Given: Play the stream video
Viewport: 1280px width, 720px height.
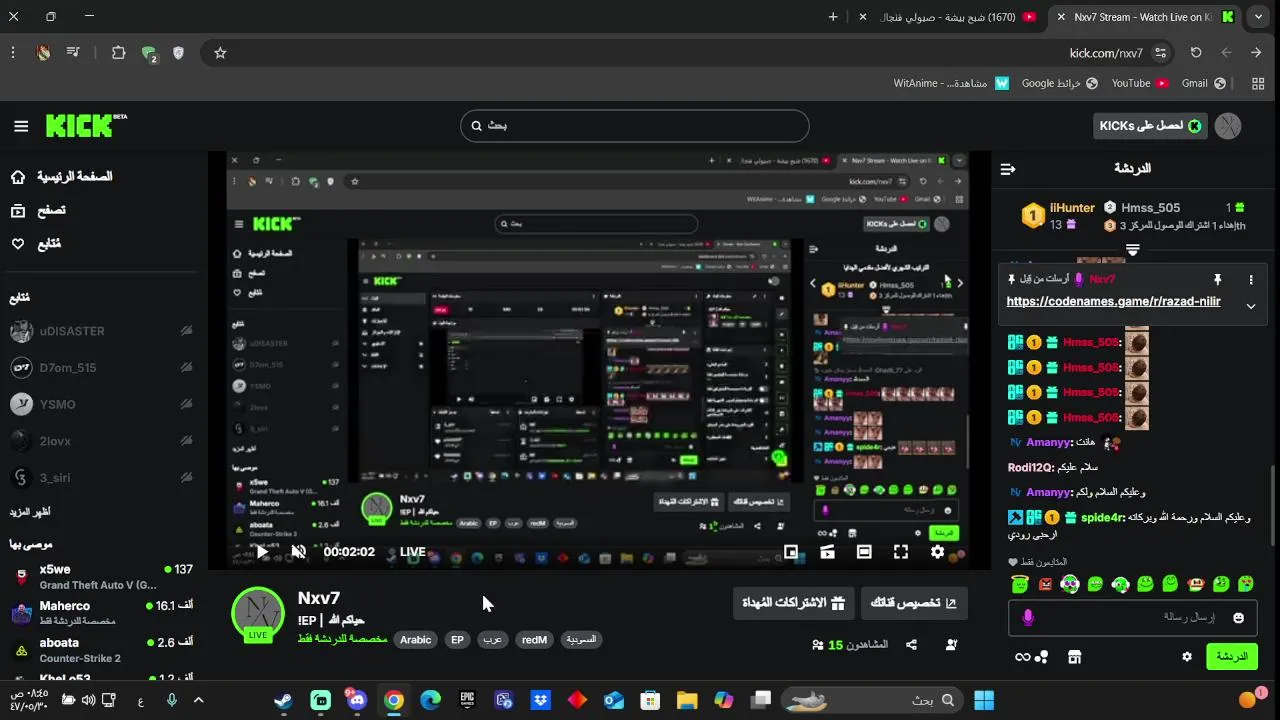Looking at the screenshot, I should [x=262, y=551].
